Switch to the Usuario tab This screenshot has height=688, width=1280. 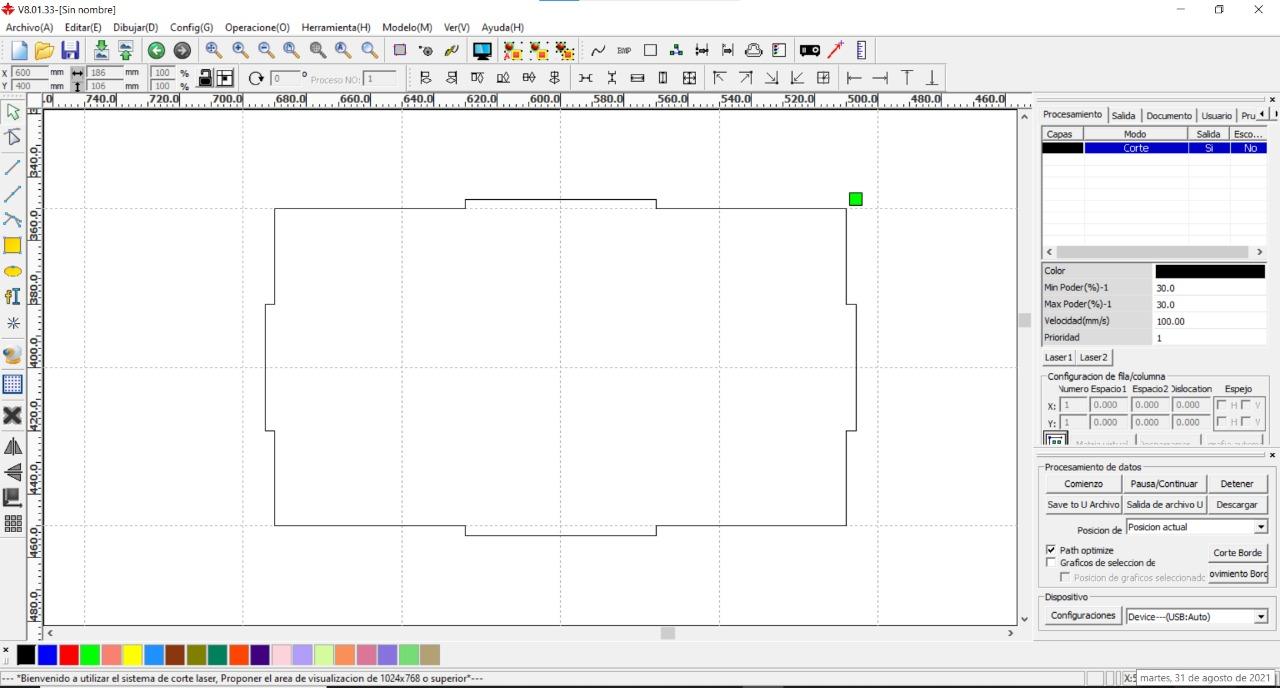click(x=1216, y=116)
